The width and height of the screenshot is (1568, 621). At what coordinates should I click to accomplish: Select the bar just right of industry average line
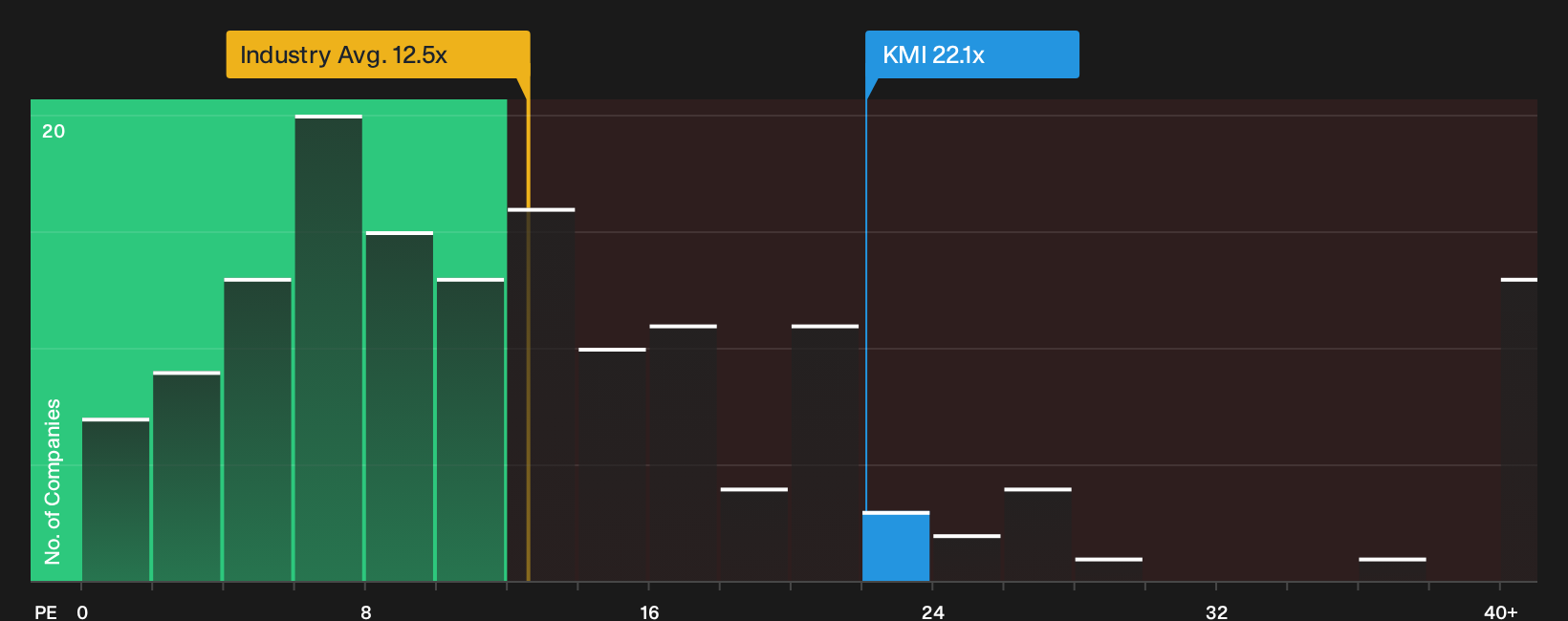click(541, 395)
